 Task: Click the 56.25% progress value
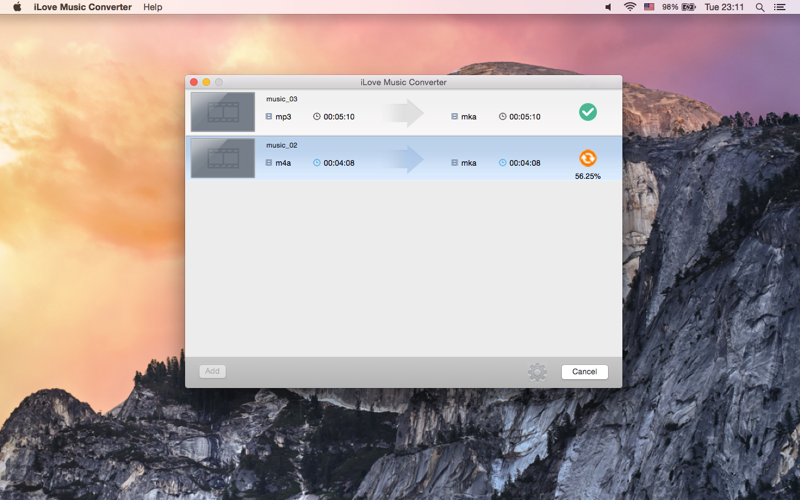click(x=588, y=177)
